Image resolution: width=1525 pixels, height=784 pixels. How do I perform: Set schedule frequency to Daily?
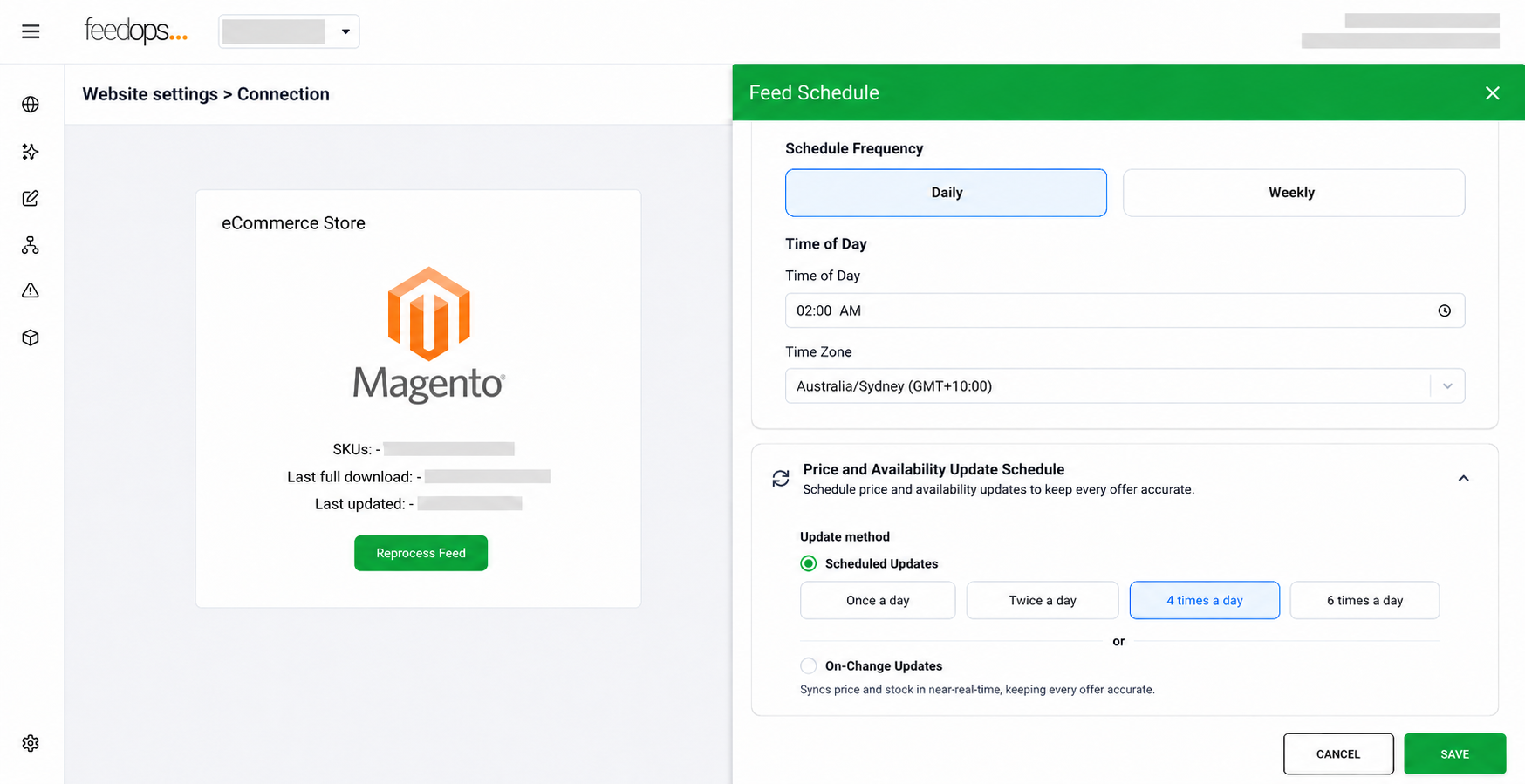pos(946,193)
